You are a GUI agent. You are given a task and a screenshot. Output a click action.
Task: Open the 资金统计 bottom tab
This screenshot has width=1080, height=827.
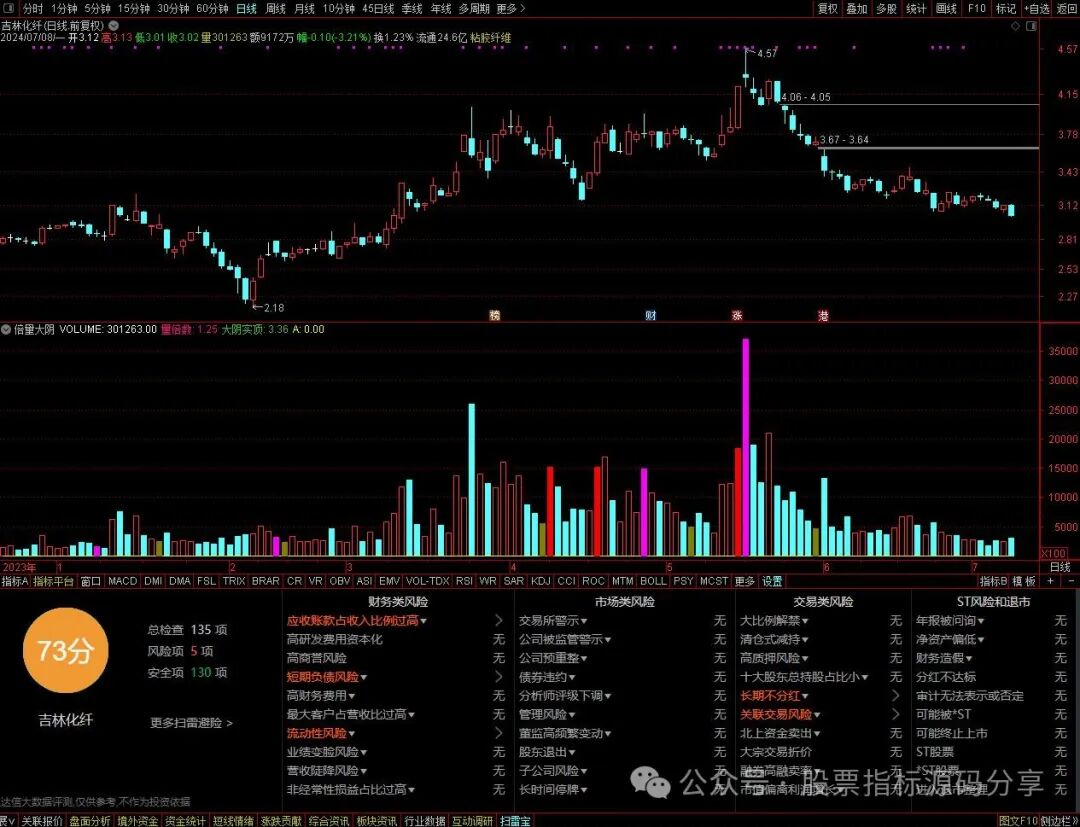[x=185, y=821]
